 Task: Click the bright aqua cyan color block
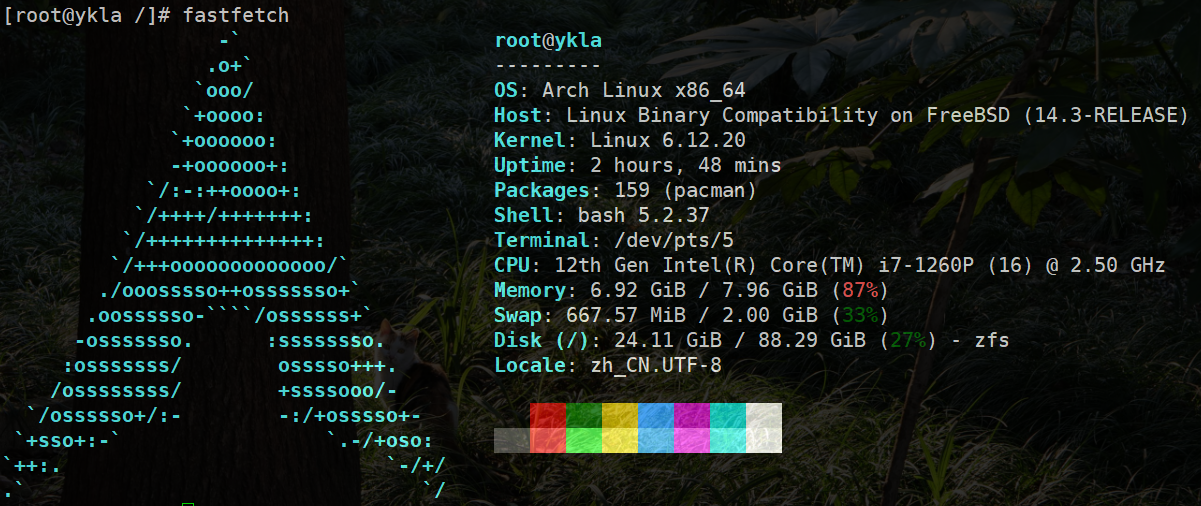click(x=727, y=440)
